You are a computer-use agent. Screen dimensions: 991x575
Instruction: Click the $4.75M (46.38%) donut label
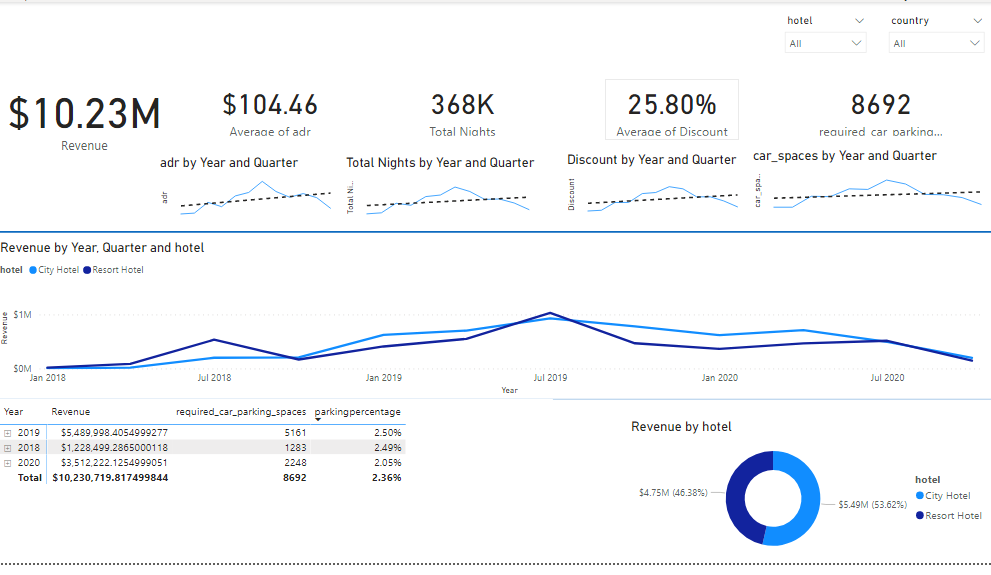(673, 493)
